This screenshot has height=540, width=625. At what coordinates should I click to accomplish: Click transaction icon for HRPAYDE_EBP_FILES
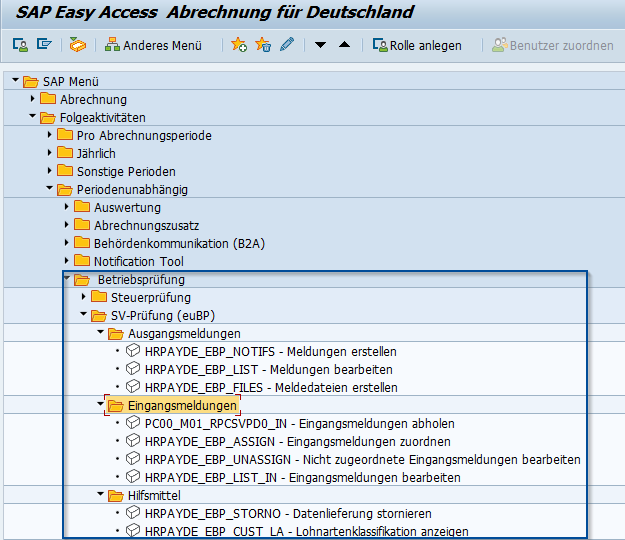tap(133, 387)
